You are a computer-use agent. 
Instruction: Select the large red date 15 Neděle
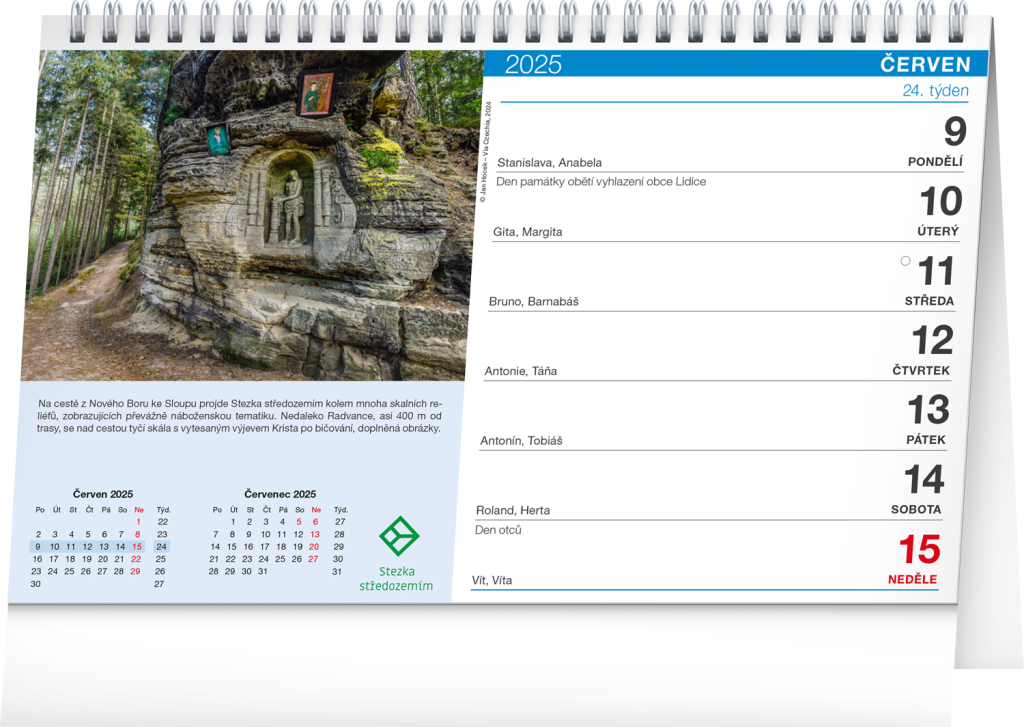click(919, 551)
